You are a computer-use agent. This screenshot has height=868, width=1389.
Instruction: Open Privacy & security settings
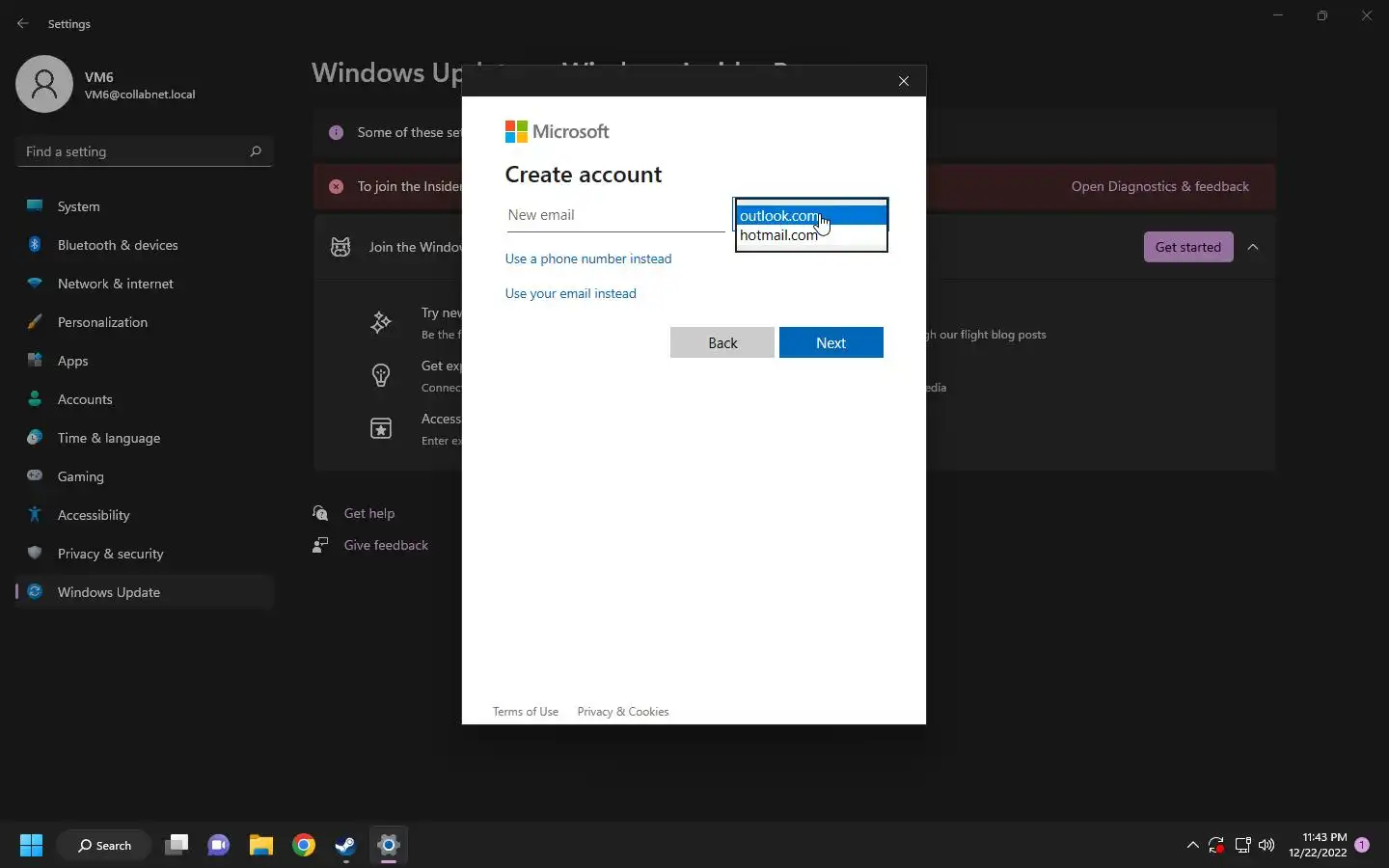pos(145,554)
